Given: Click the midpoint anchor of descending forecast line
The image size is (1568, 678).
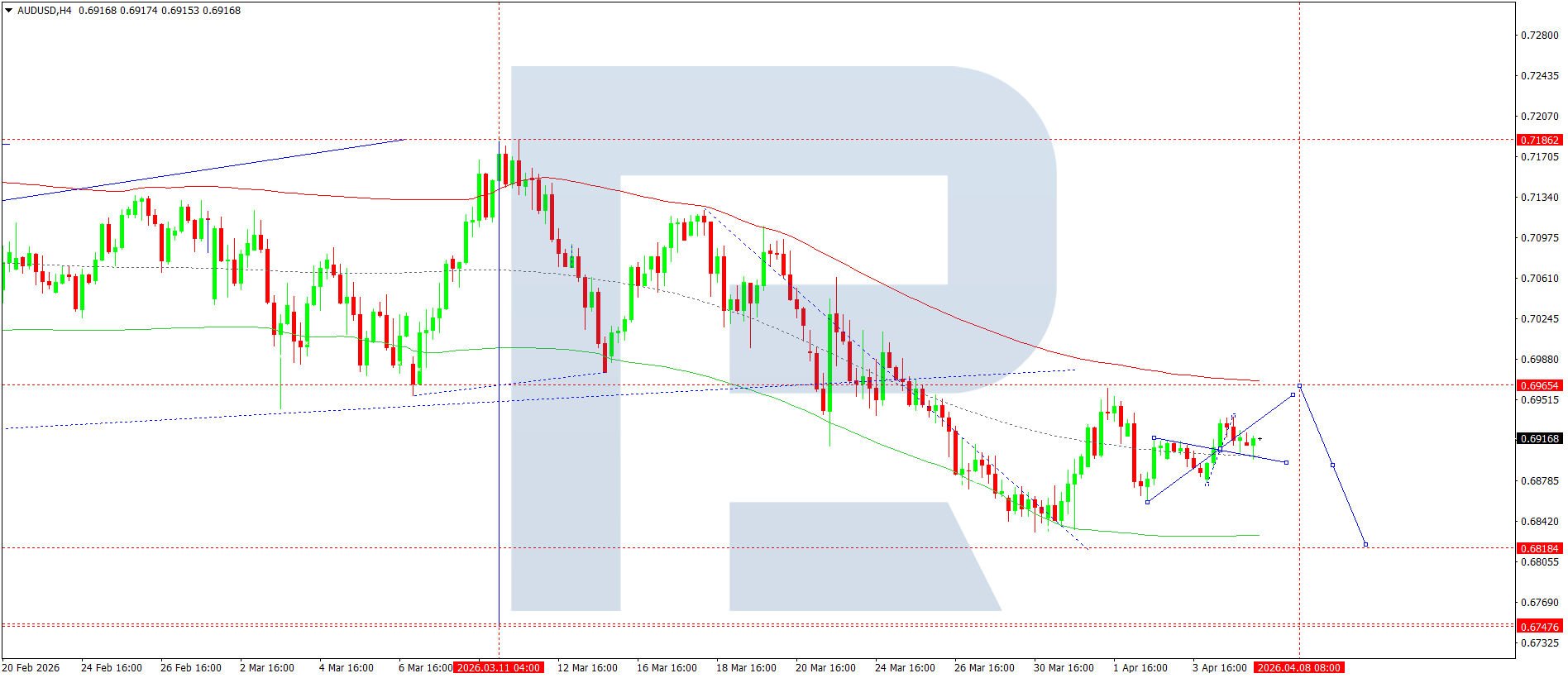Looking at the screenshot, I should click(1332, 466).
